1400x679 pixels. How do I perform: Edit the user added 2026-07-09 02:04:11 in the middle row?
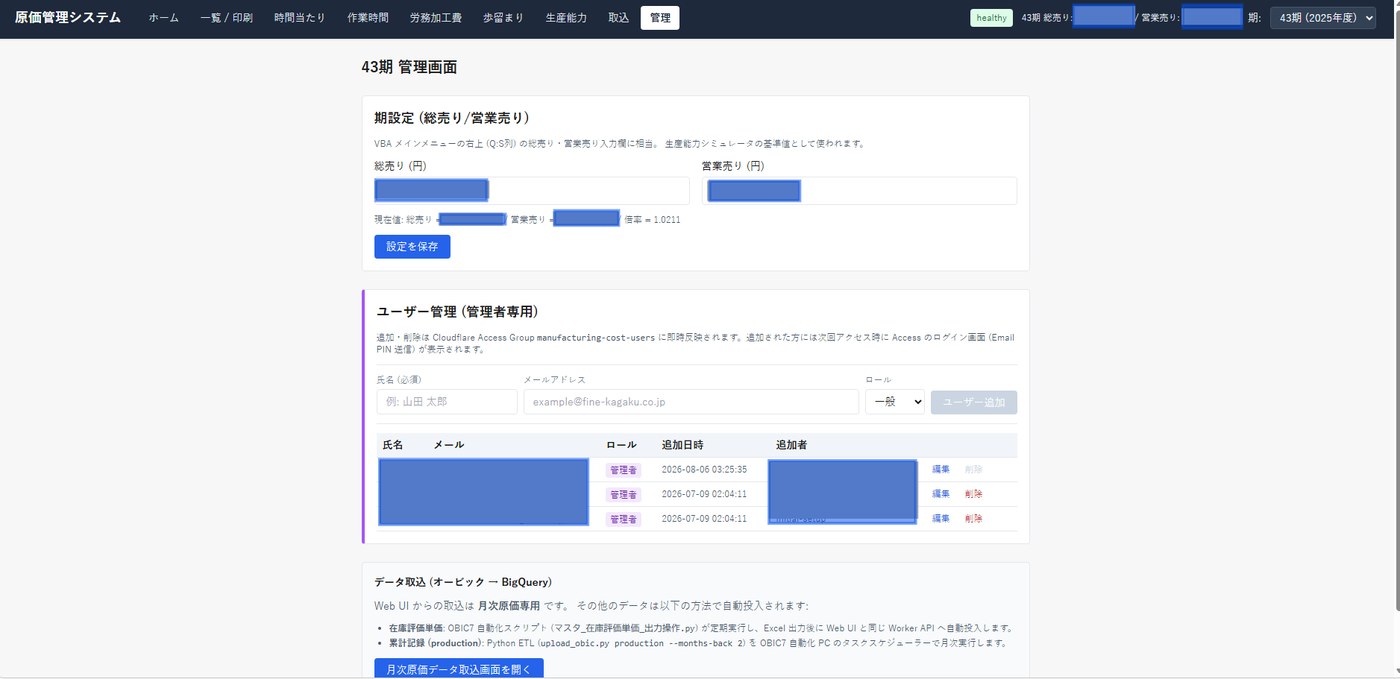point(941,494)
